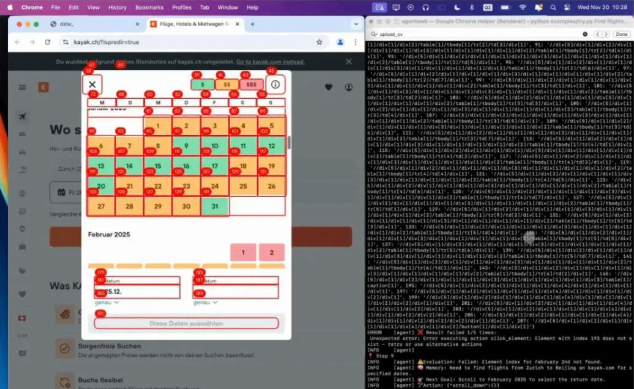Open the File menu
Screen dimensions: 634x389
click(x=55, y=7)
